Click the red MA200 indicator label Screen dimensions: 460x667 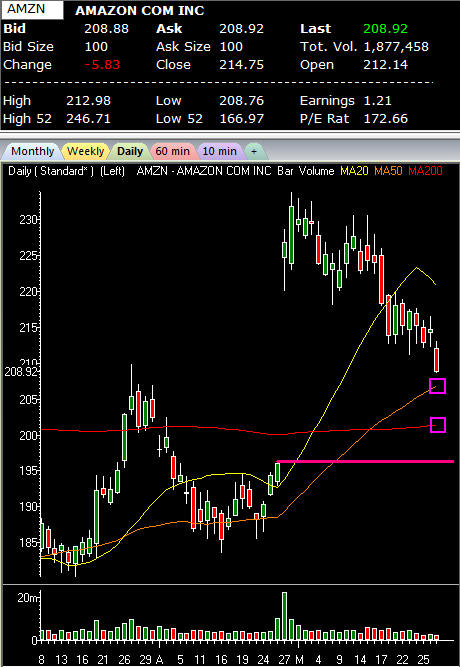point(425,171)
